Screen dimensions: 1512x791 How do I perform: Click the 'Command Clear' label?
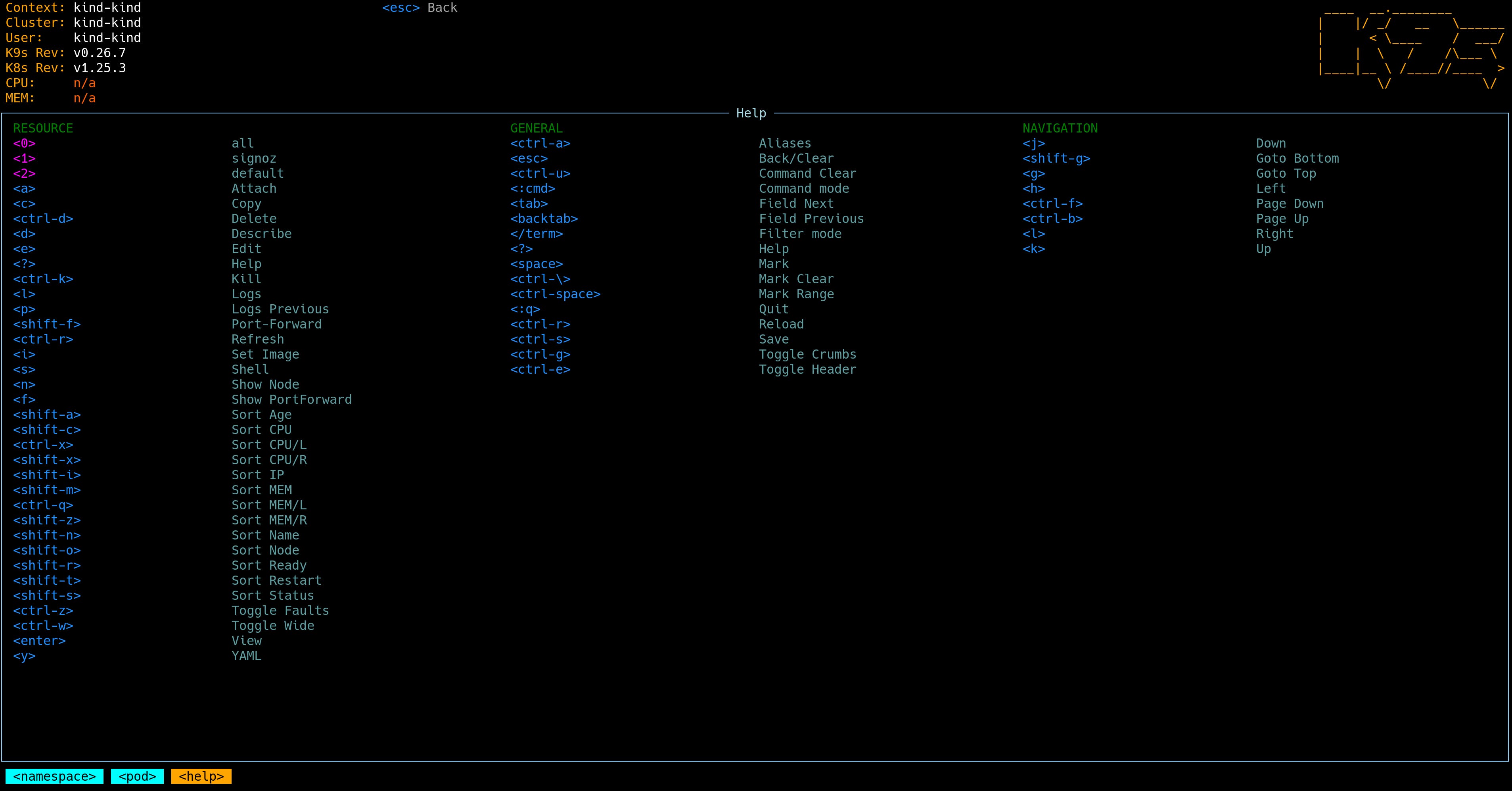(x=808, y=174)
